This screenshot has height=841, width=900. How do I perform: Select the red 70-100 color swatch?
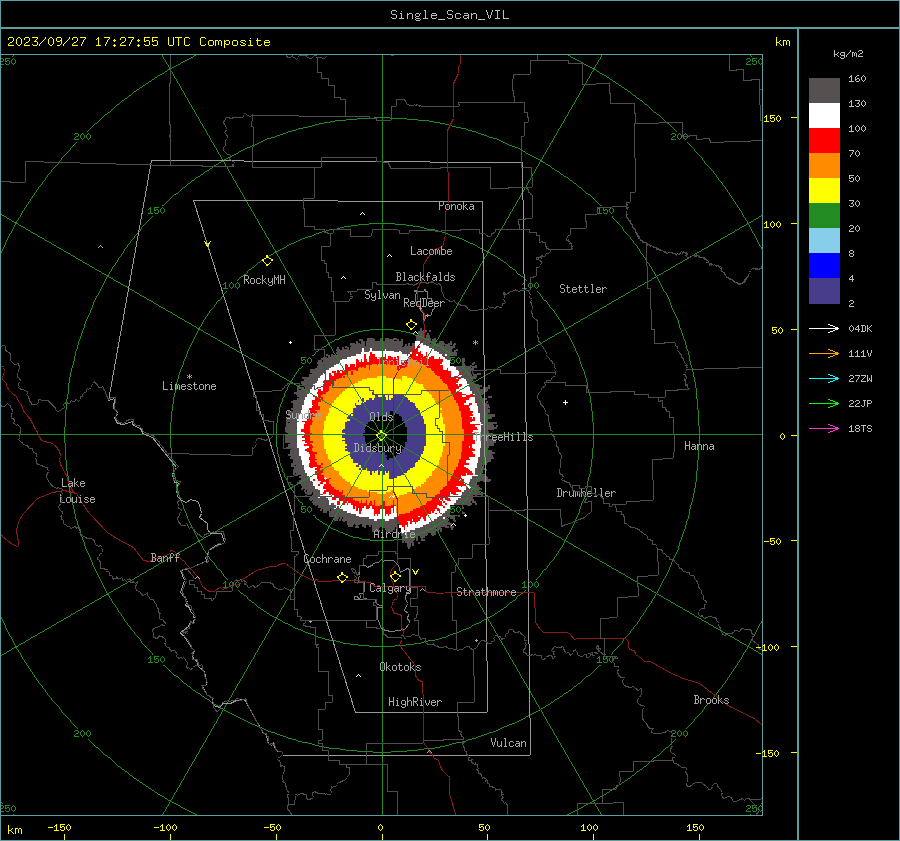pos(824,141)
